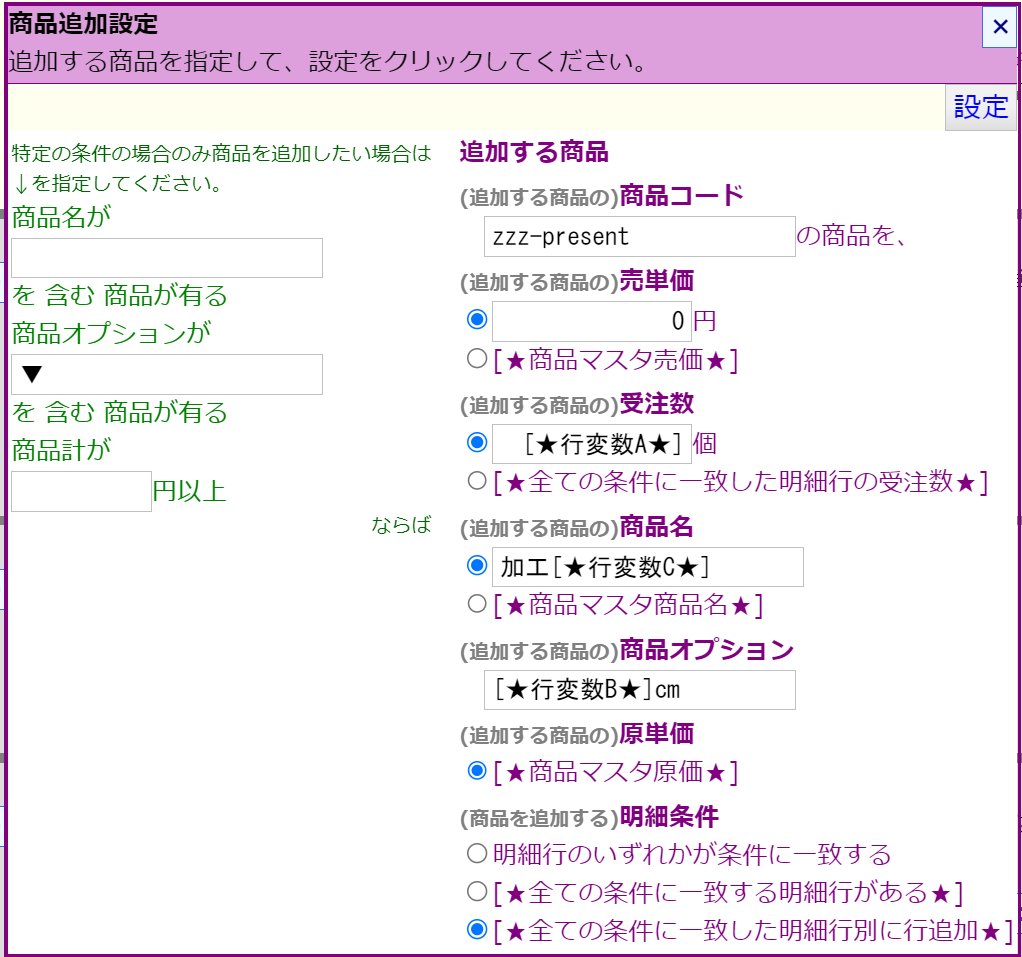Click the 商品計が amount input field
The height and width of the screenshot is (957, 1022).
[x=81, y=491]
